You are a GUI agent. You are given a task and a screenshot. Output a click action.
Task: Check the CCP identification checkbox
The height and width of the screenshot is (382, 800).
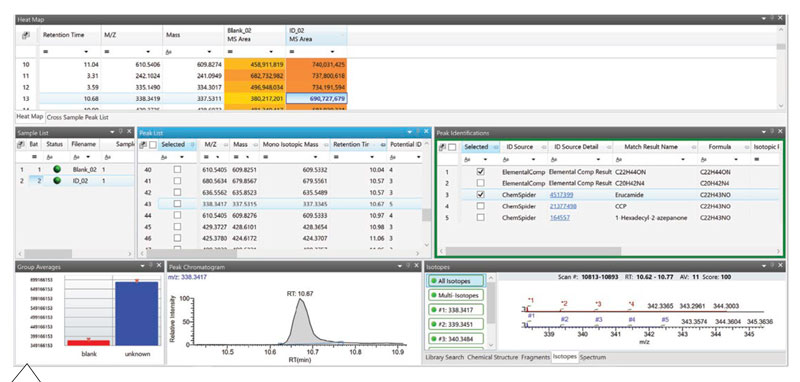[x=480, y=206]
